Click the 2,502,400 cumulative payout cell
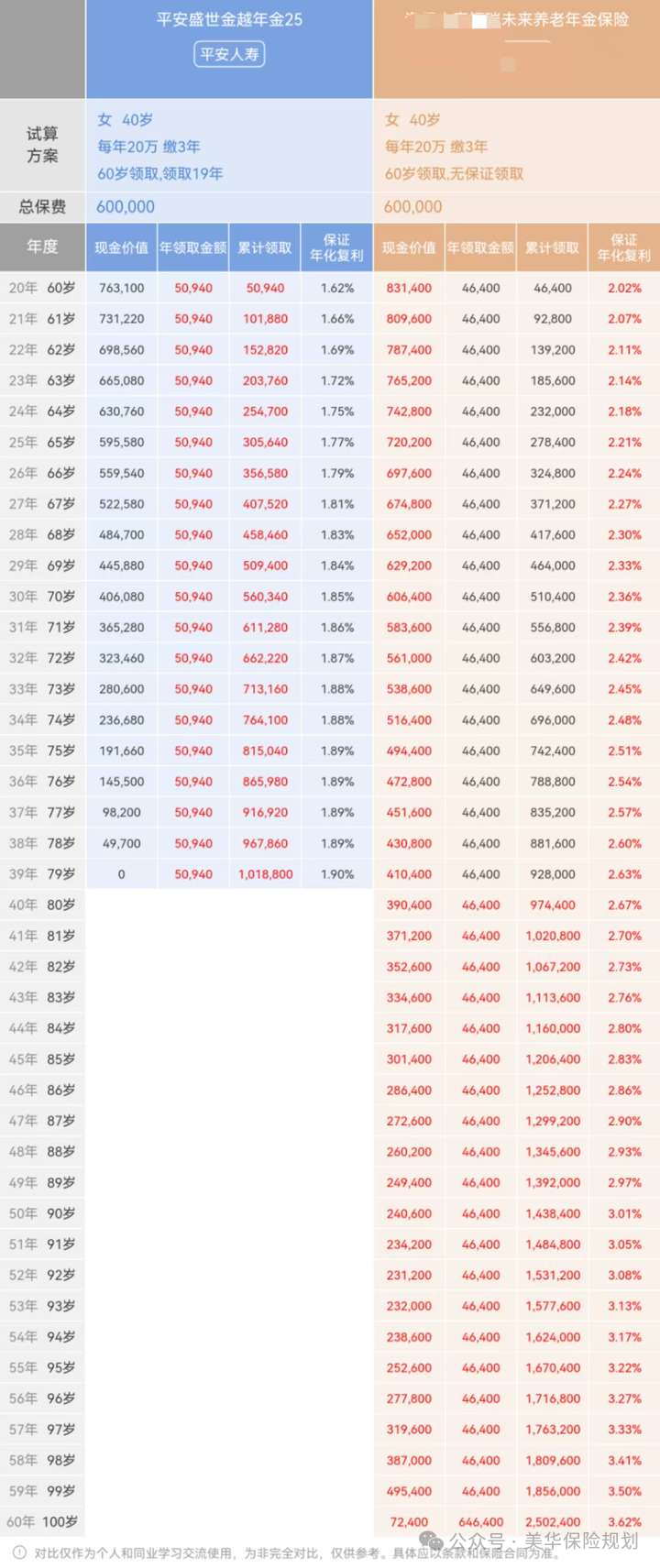This screenshot has width=660, height=1568. click(x=553, y=1521)
